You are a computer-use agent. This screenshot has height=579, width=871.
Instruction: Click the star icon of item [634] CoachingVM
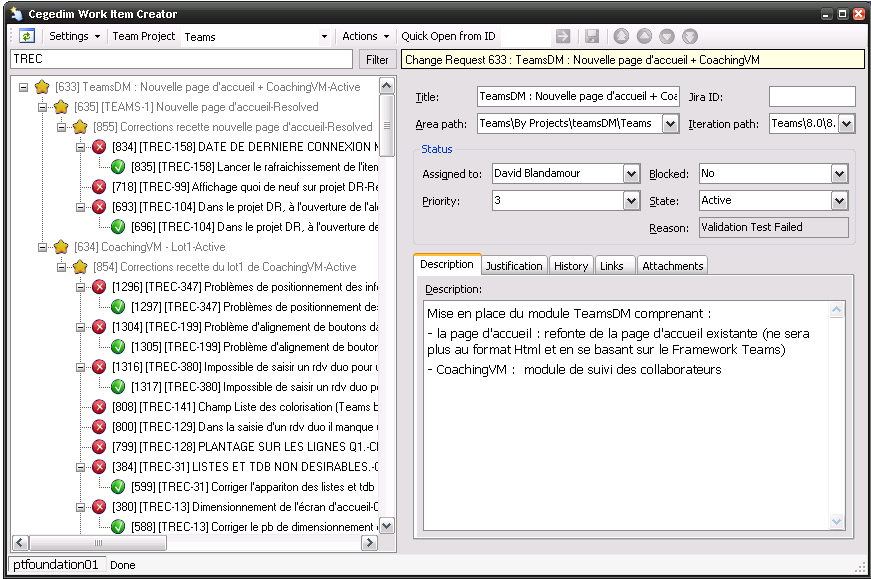pyautogui.click(x=61, y=247)
